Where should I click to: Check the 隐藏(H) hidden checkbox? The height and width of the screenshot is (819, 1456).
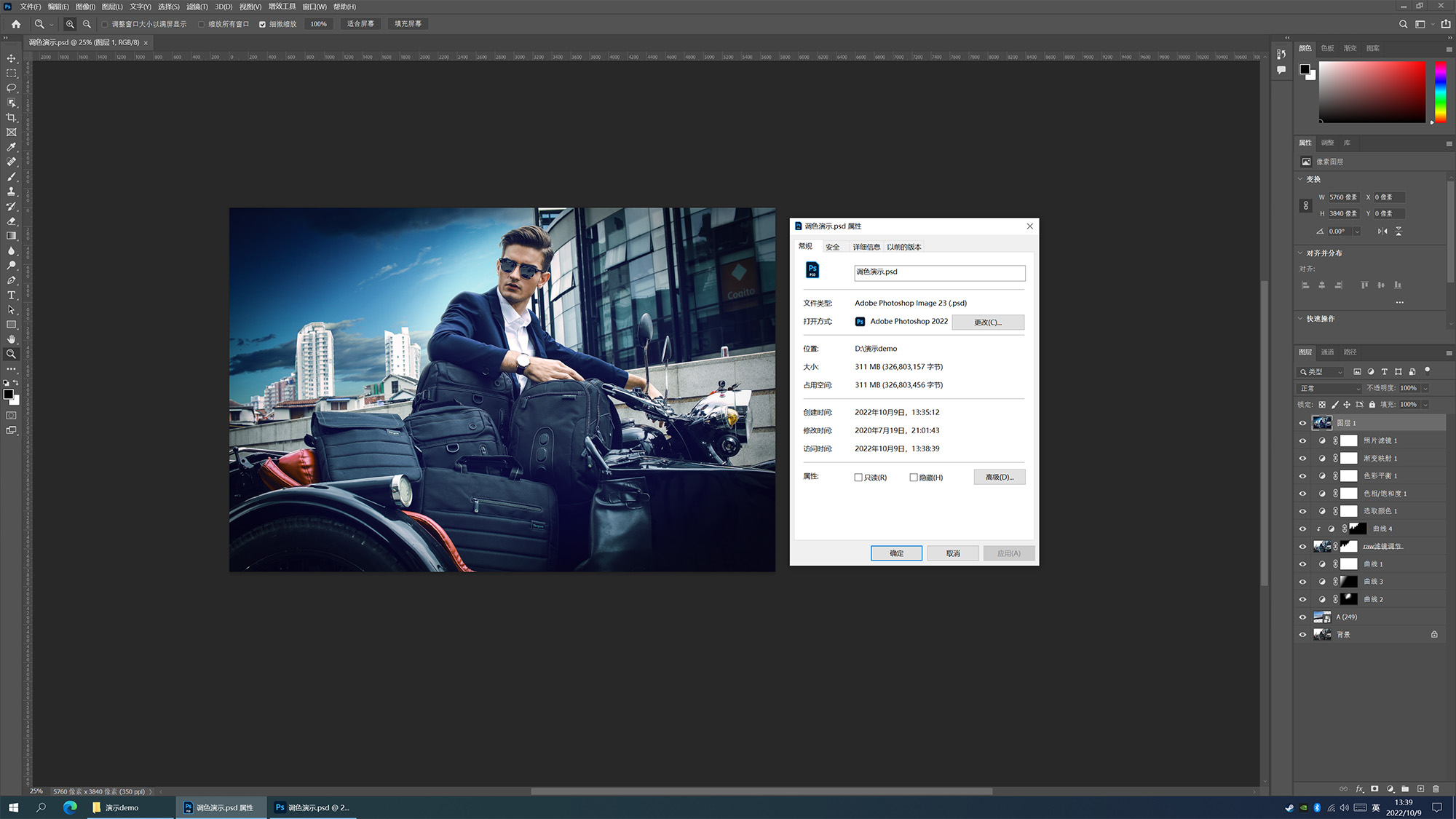pos(914,478)
